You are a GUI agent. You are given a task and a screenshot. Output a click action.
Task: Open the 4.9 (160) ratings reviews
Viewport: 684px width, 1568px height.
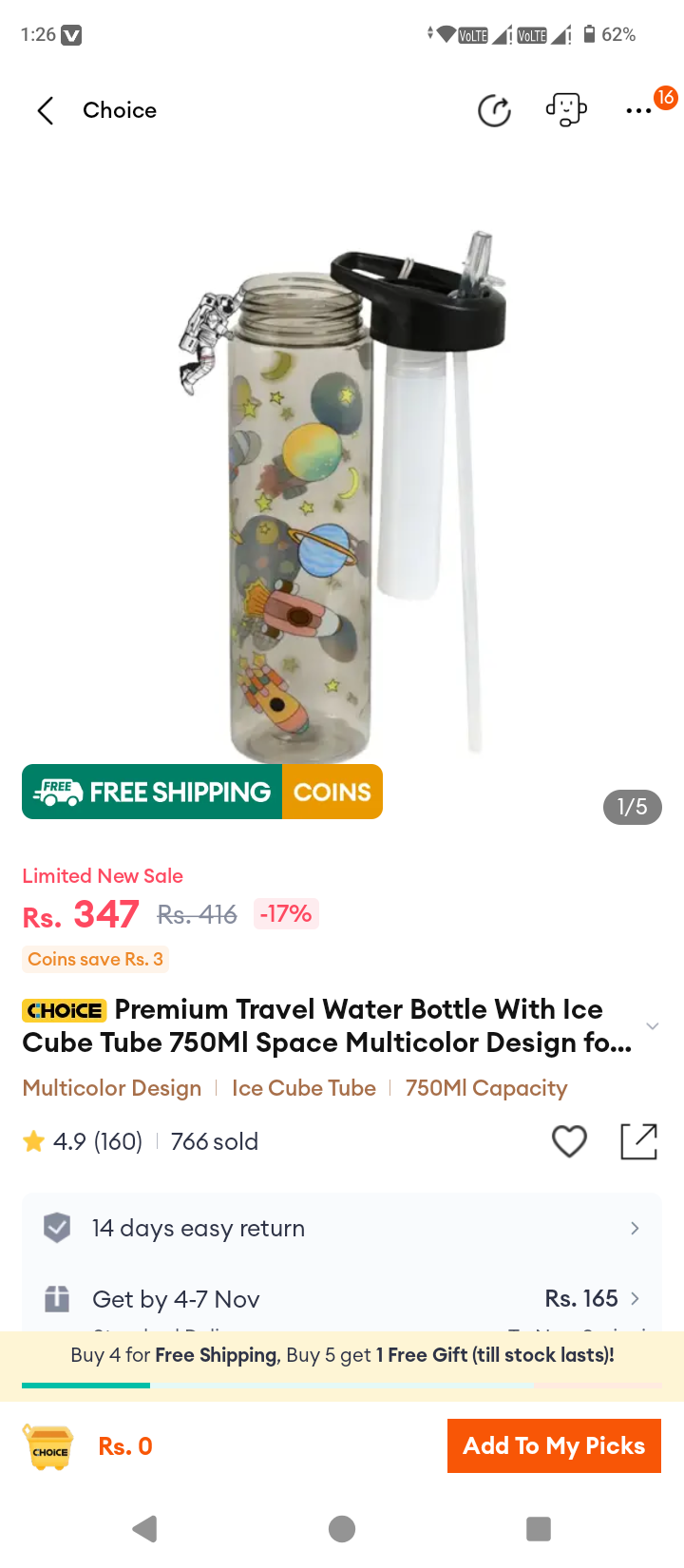tap(83, 1141)
